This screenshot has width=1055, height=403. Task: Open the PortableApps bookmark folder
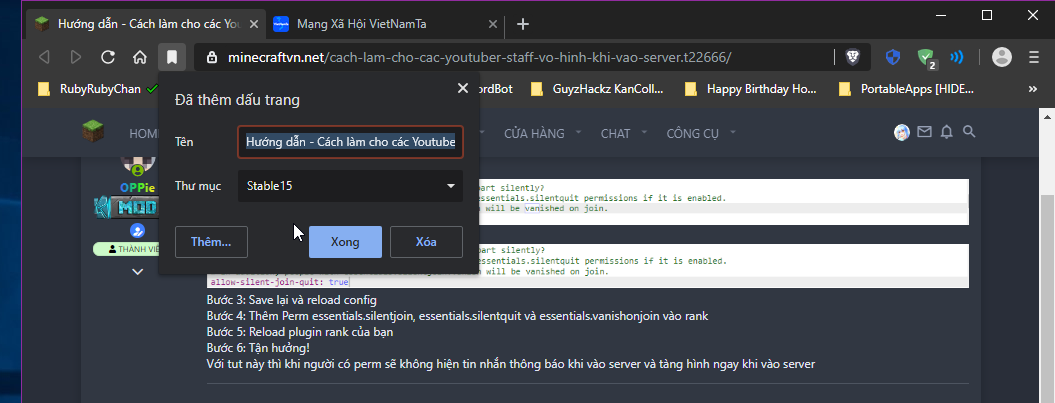coord(906,88)
